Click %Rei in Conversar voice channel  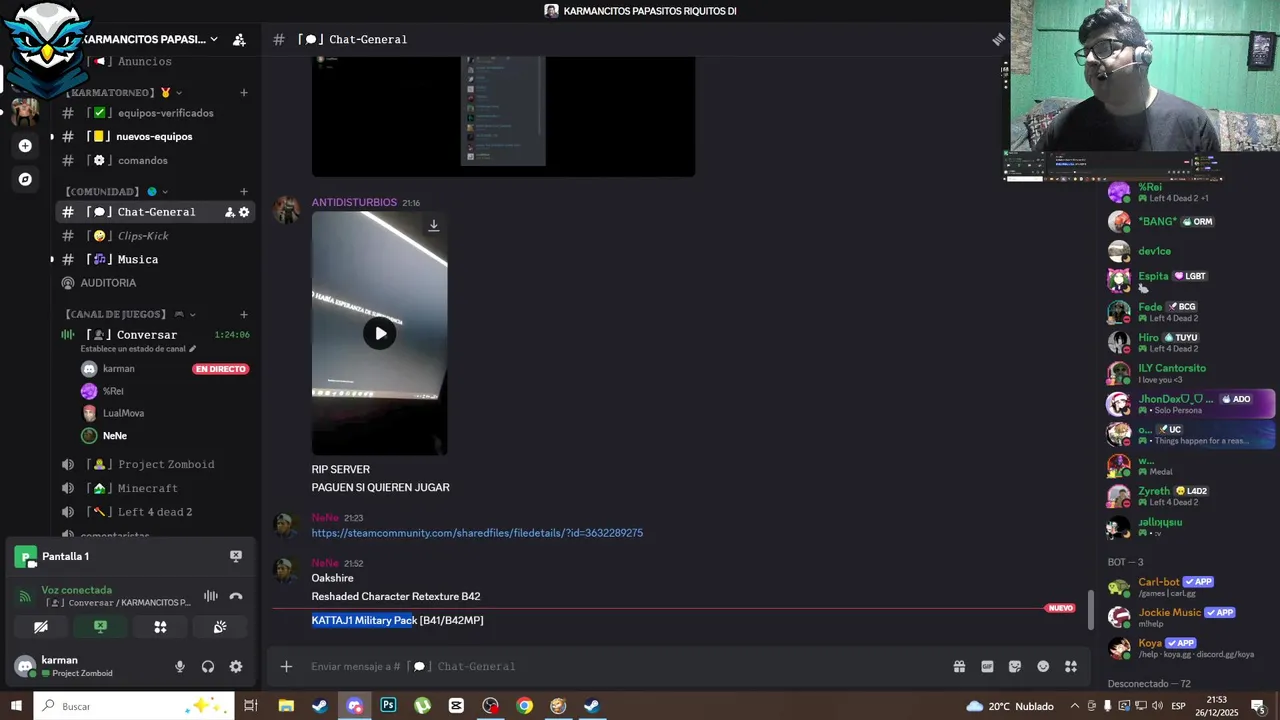pos(113,391)
